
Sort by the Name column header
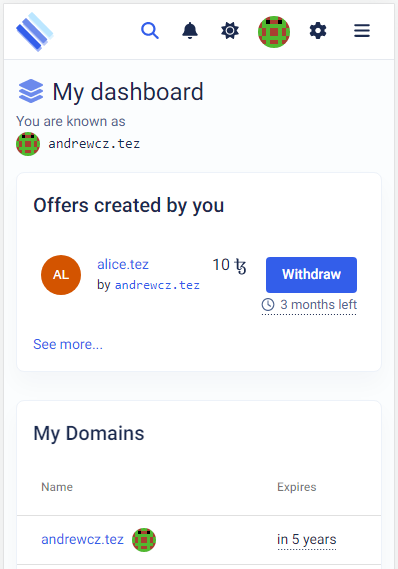pos(57,487)
